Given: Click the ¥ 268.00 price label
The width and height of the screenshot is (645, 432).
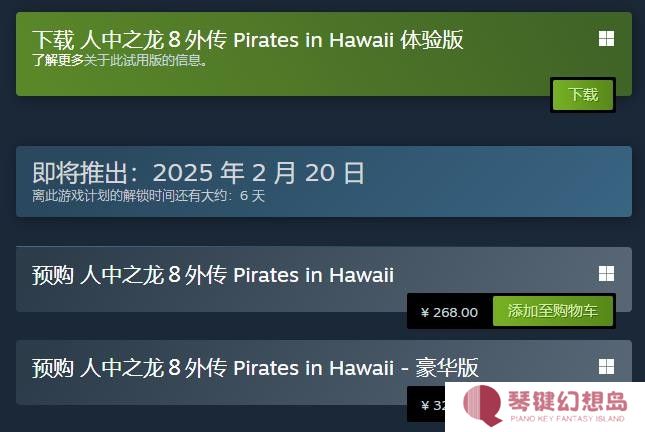Looking at the screenshot, I should tap(449, 312).
